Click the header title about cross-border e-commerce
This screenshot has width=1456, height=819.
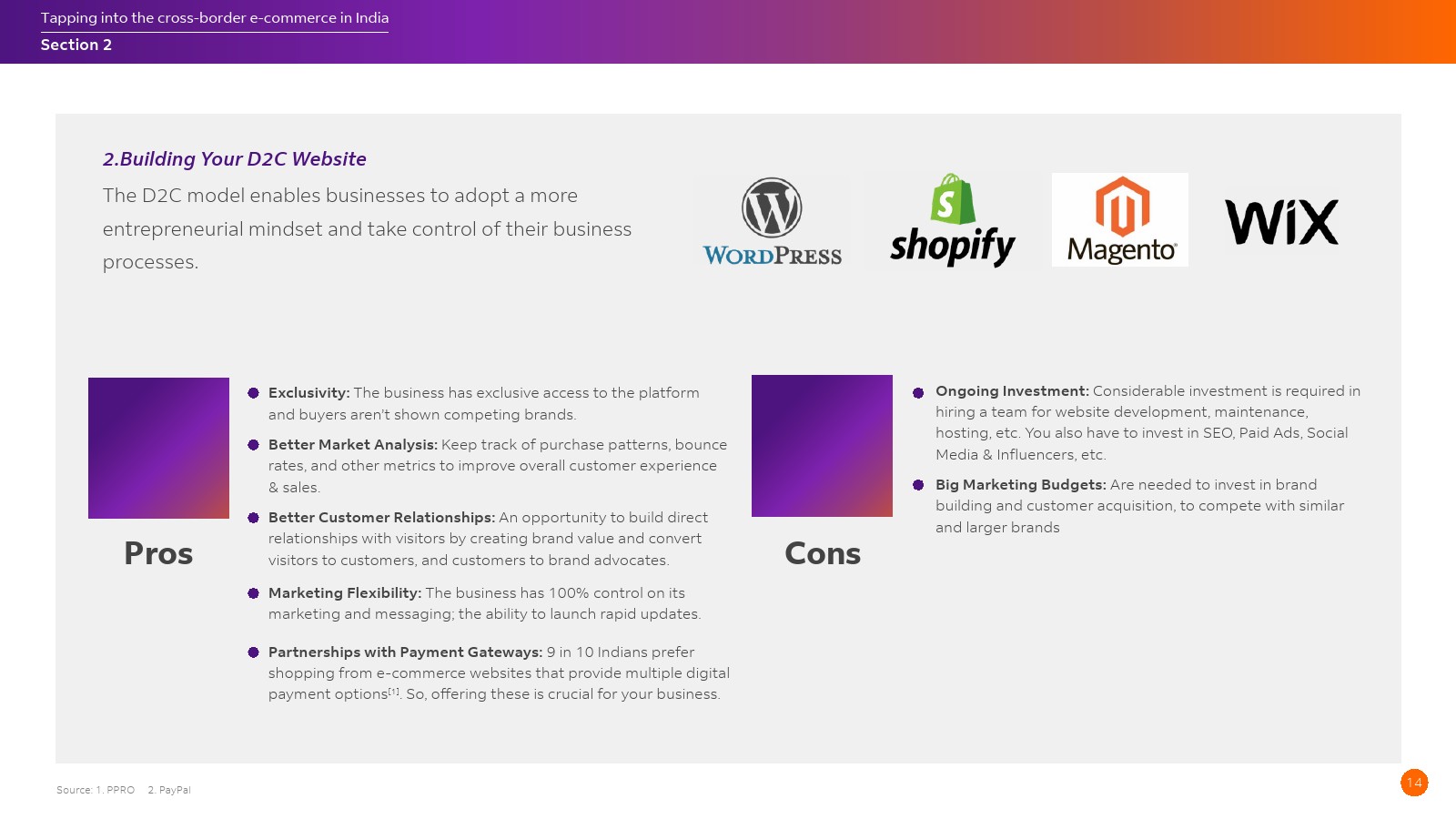coord(215,18)
